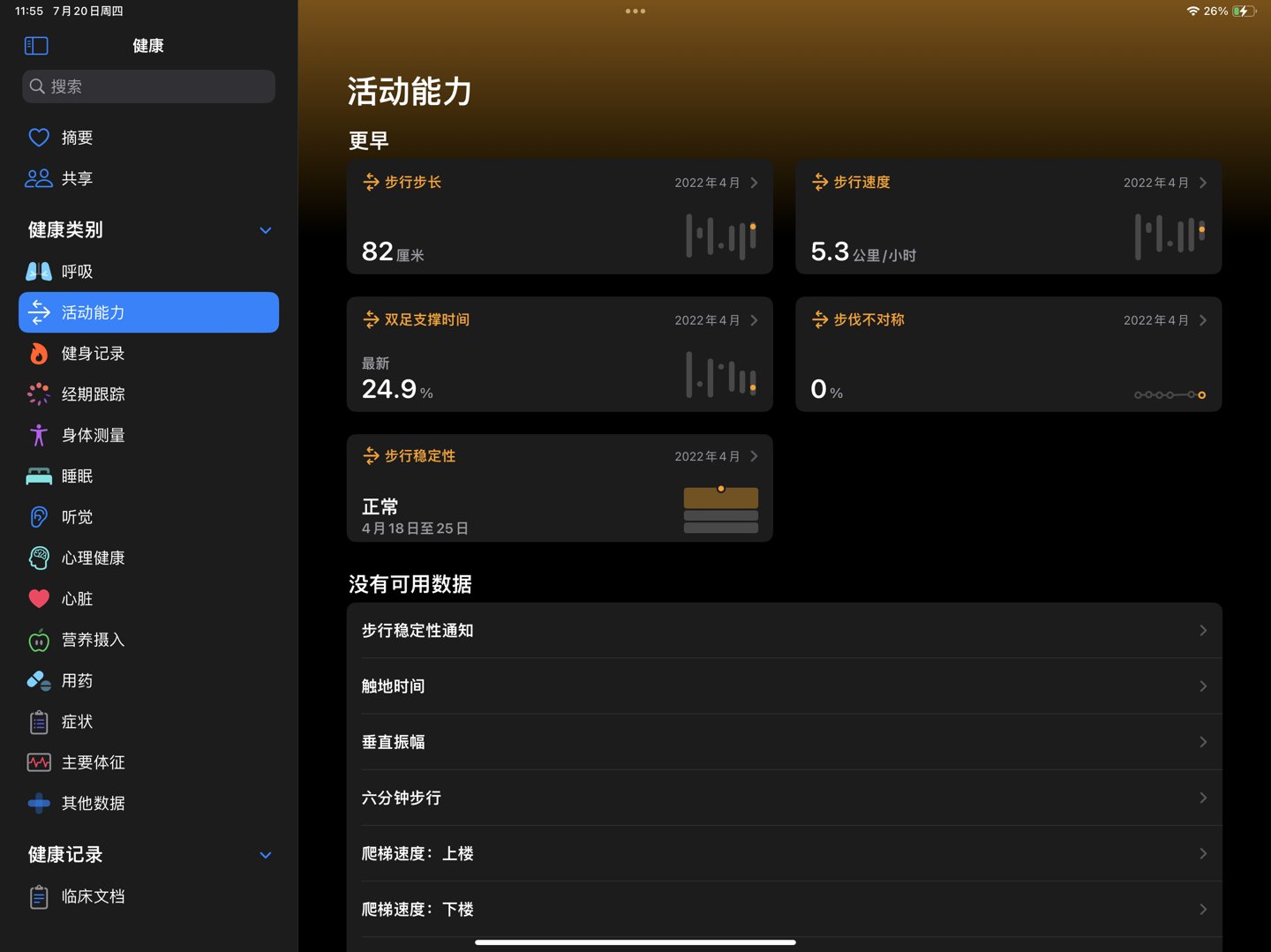1271x952 pixels.
Task: Click the magnifier icon in search
Action: click(37, 86)
